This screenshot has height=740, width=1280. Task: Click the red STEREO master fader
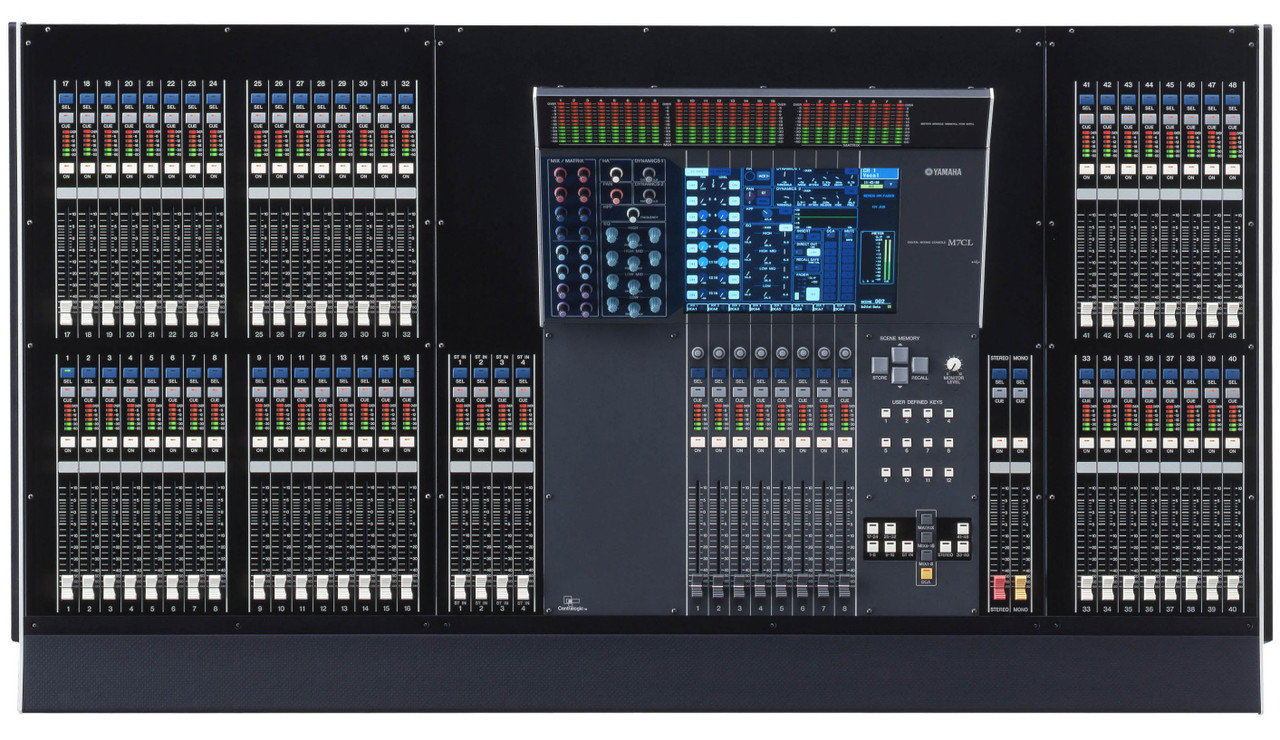tap(999, 588)
